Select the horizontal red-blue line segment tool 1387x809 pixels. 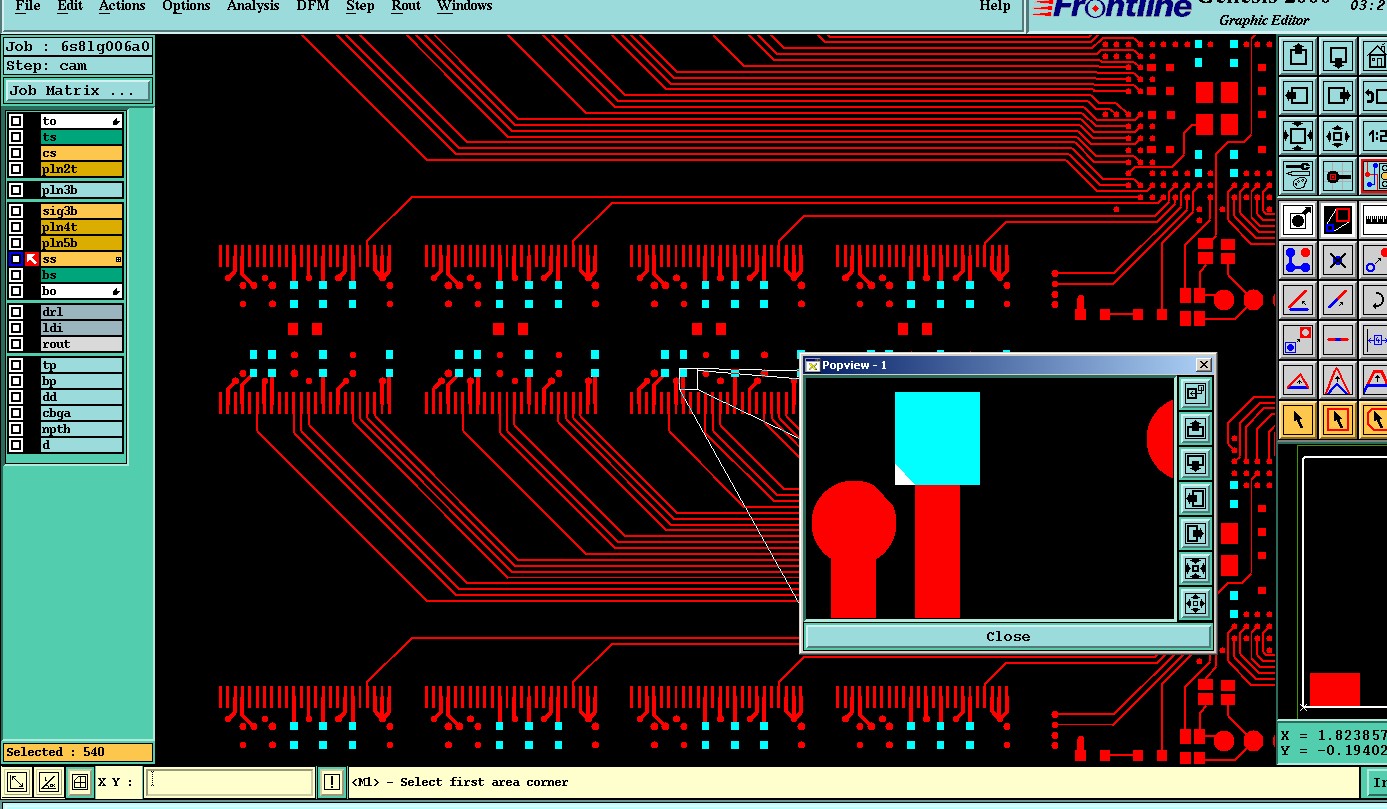(x=1338, y=340)
